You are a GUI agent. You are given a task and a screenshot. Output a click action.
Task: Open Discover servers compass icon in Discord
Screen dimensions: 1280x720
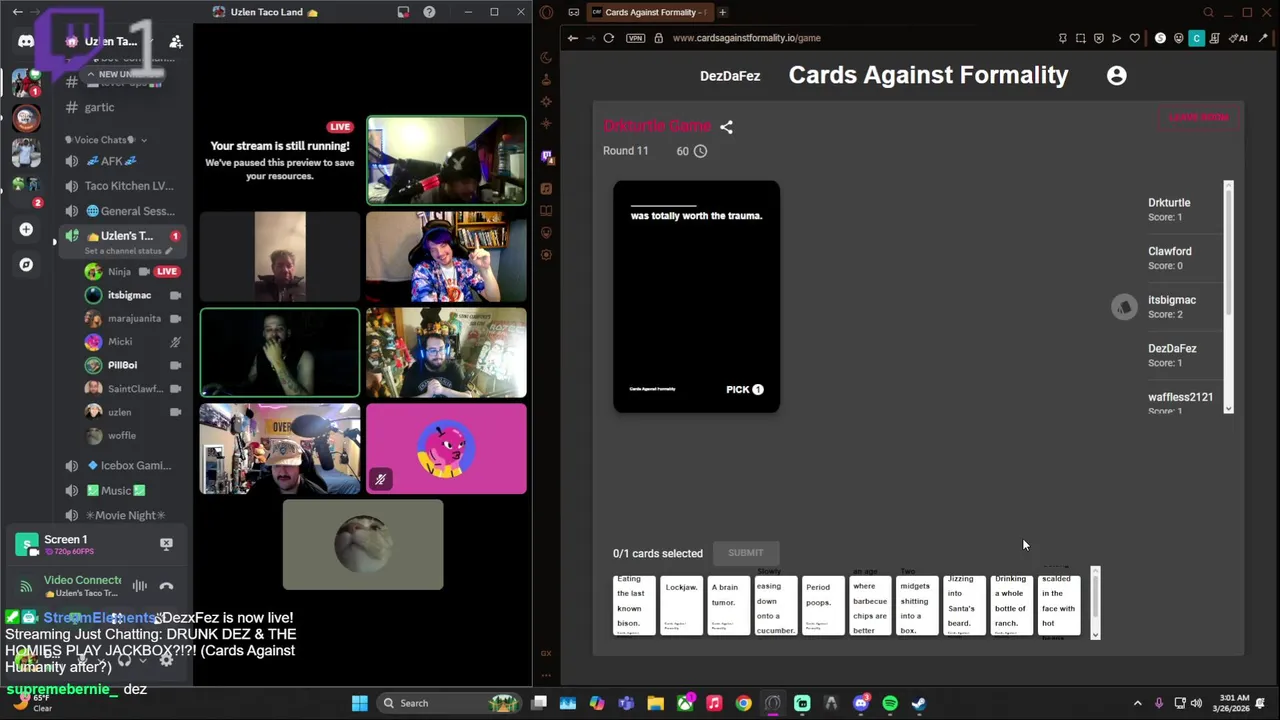pos(26,265)
